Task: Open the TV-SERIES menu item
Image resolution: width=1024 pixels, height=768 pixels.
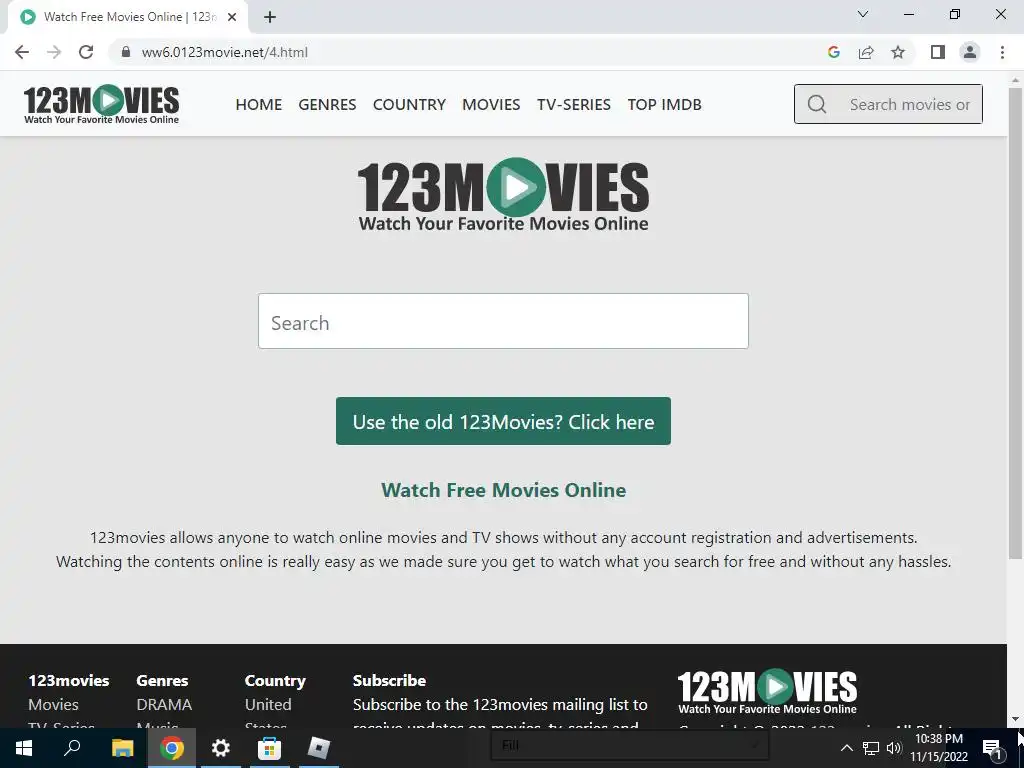Action: pyautogui.click(x=574, y=104)
